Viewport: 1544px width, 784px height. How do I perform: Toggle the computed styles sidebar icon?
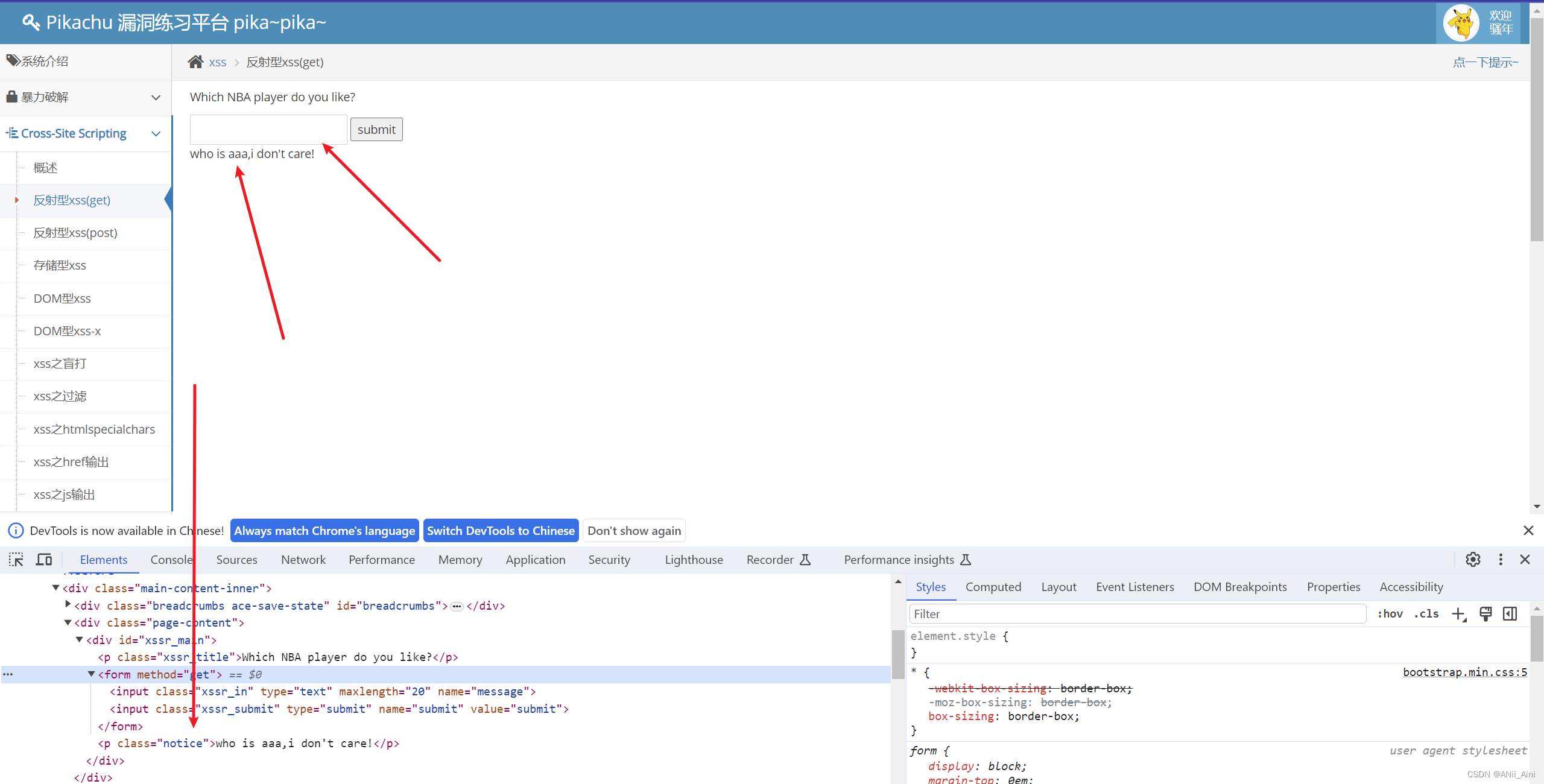1510,614
